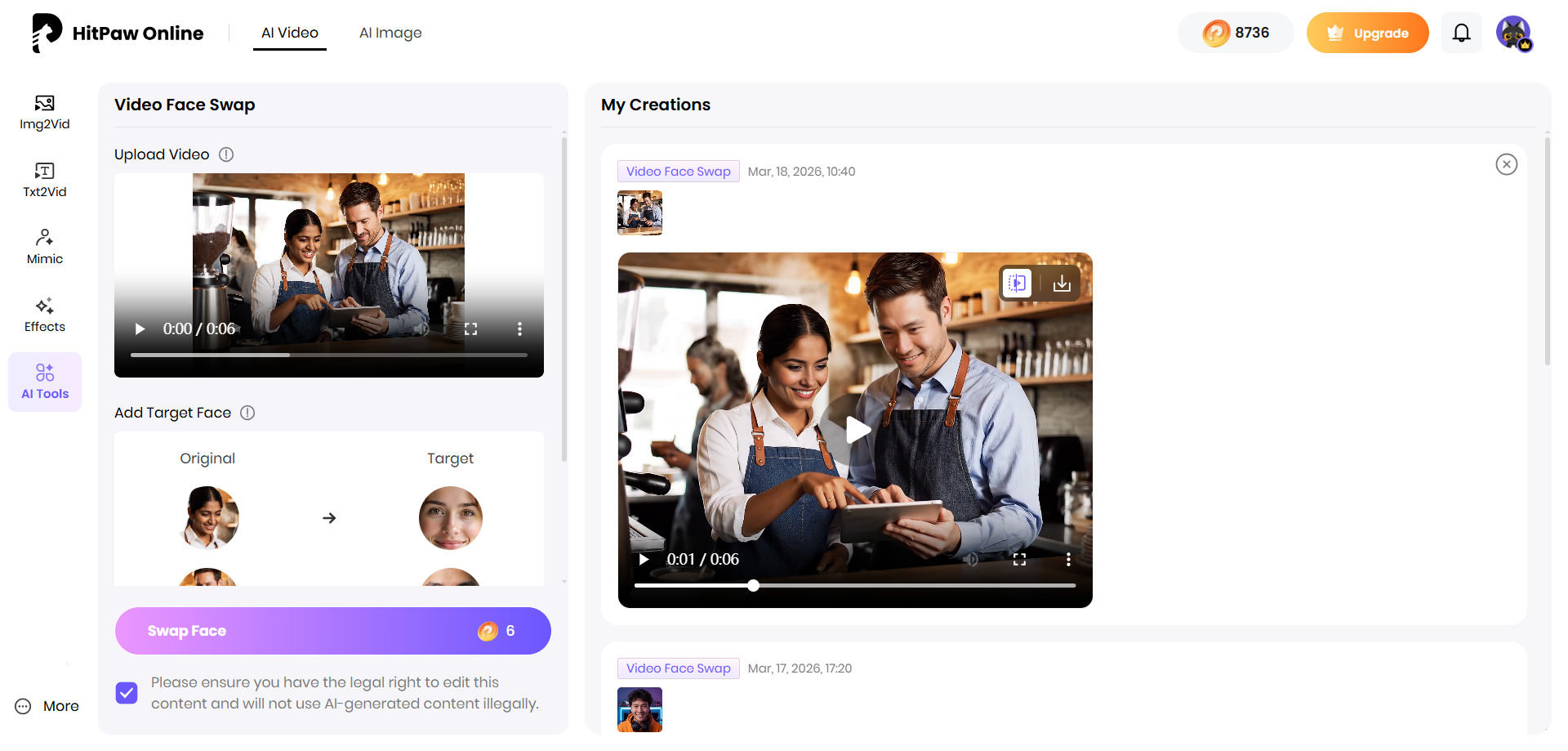Uncheck the legal rights agreement checkbox
The width and height of the screenshot is (1568, 751).
(127, 693)
